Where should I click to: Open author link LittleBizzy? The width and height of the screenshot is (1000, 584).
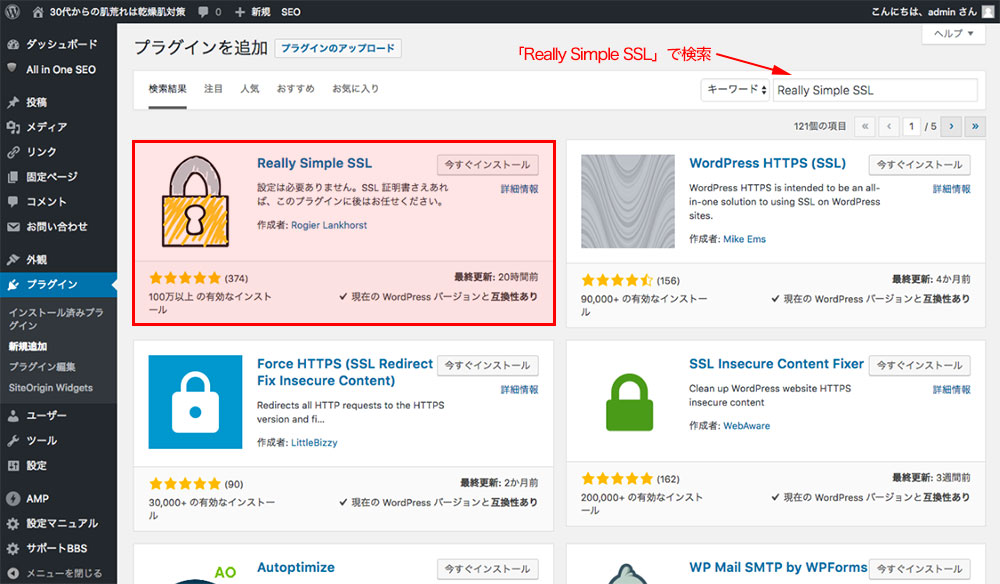tap(314, 442)
